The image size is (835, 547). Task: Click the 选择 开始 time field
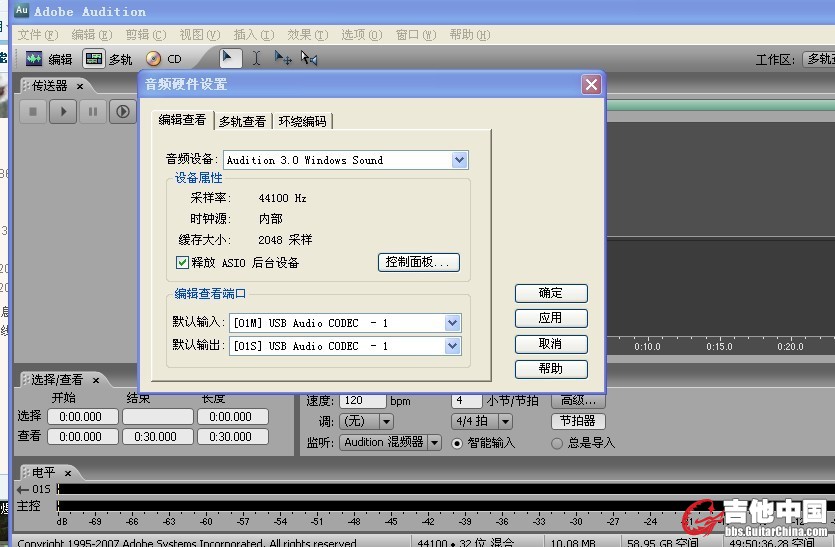point(83,417)
